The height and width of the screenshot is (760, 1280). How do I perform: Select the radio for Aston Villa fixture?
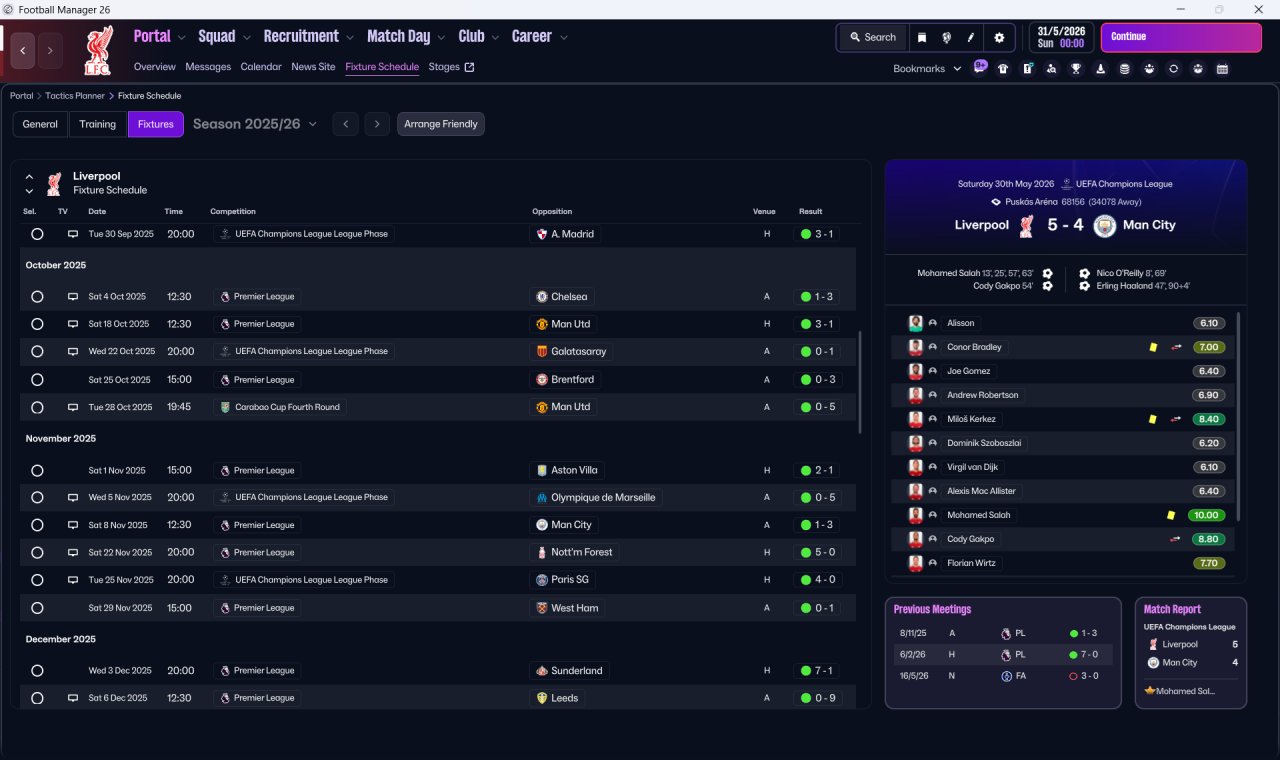click(x=37, y=470)
